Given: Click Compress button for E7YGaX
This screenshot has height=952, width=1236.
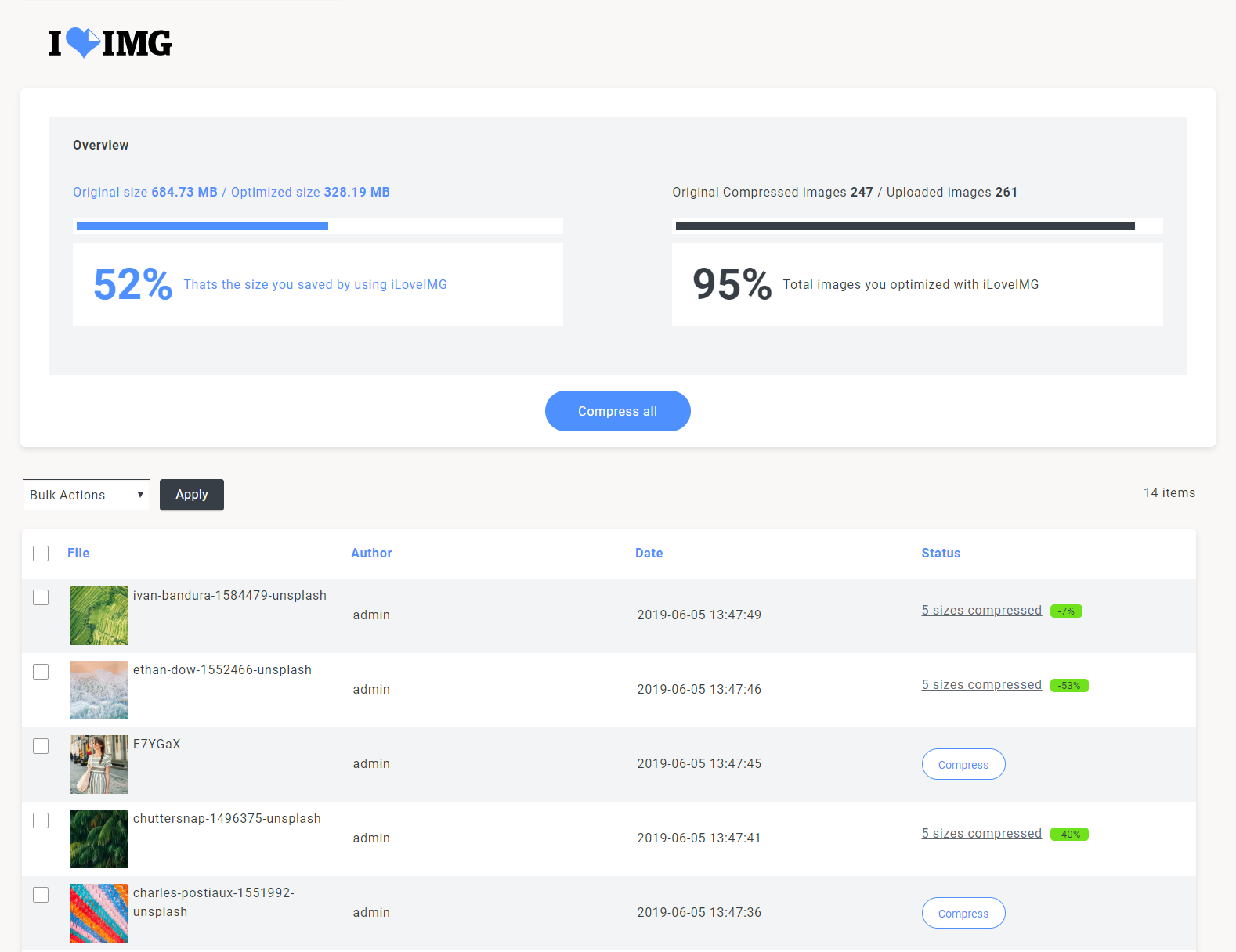Looking at the screenshot, I should pos(963,765).
